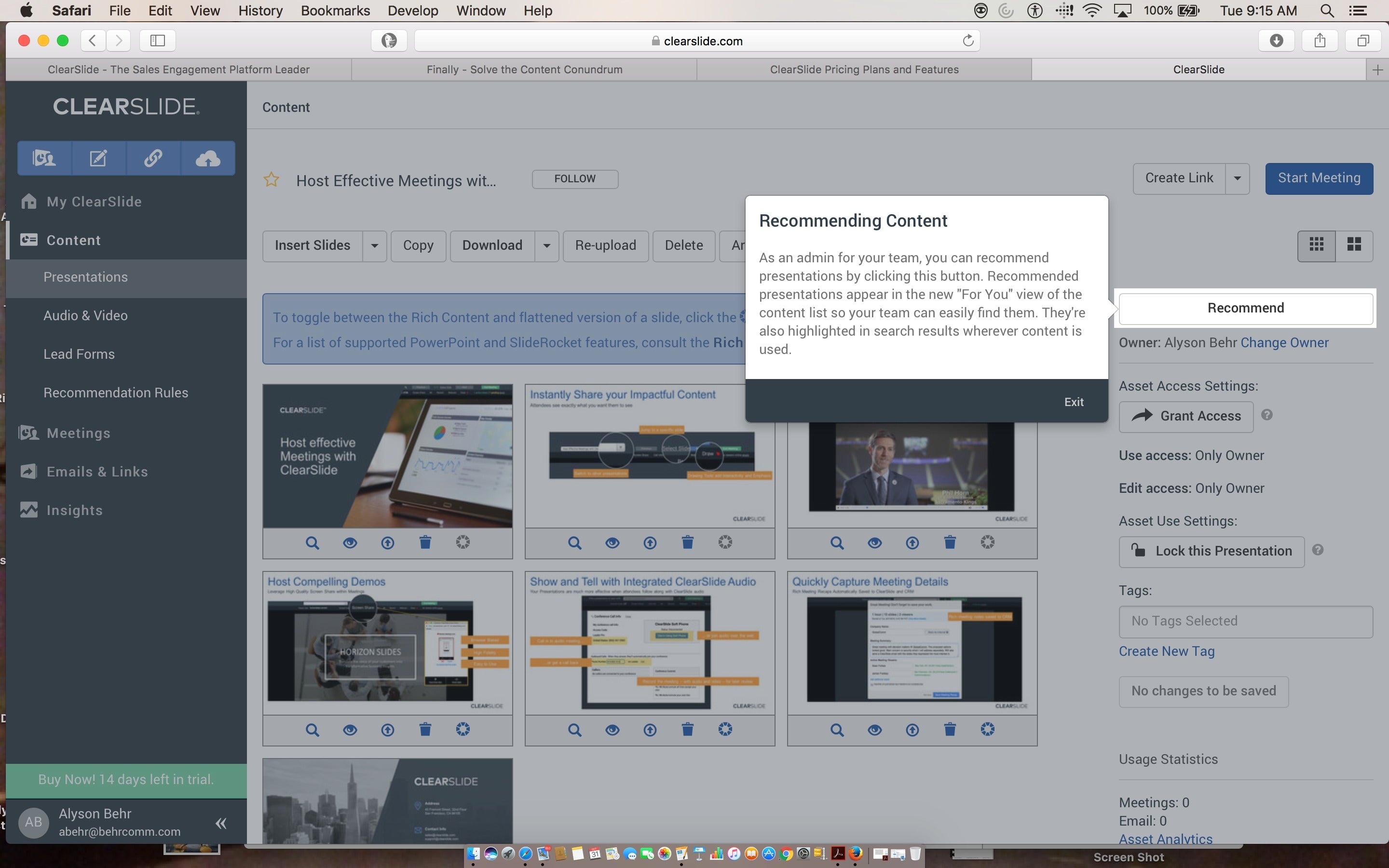Click the Safari address bar
Viewport: 1389px width, 868px height.
(697, 41)
